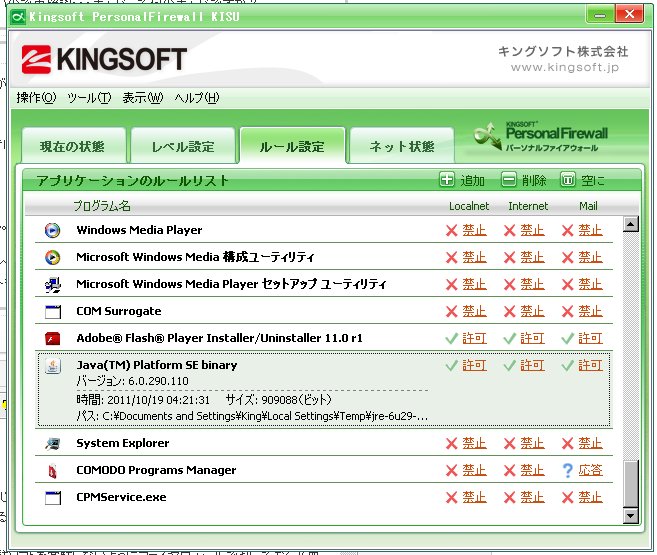Viewport: 657px width, 555px height.
Task: Click the rule list scroll up arrow
Action: coord(631,224)
